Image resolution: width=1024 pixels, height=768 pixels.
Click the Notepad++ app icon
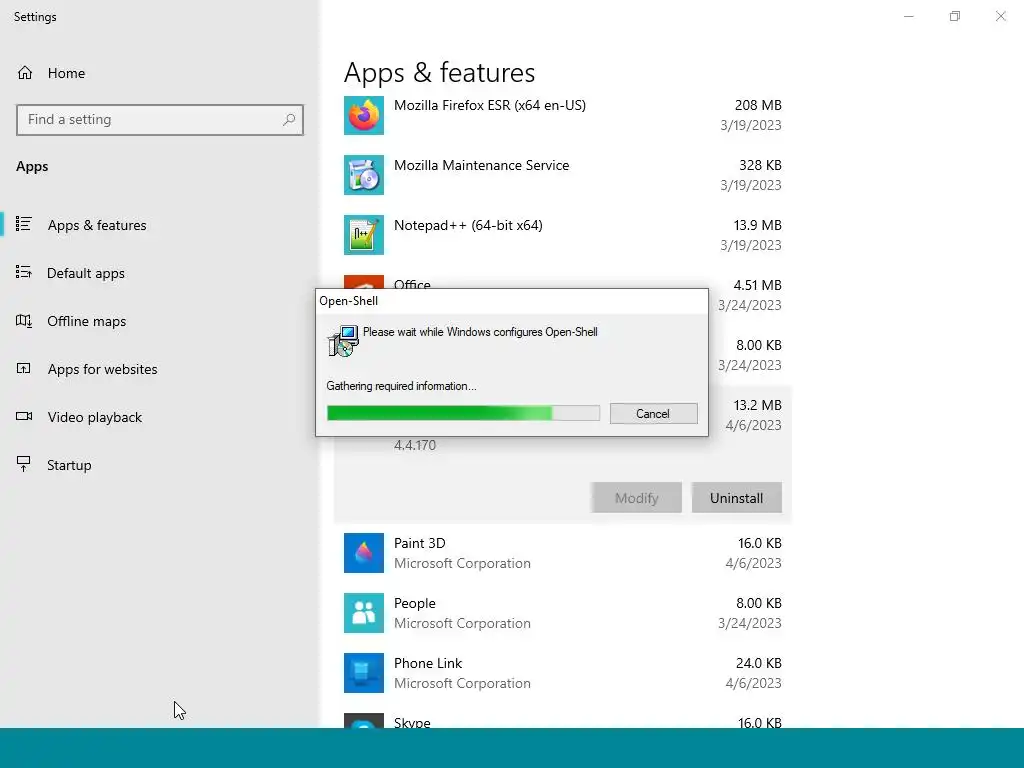[x=364, y=235]
